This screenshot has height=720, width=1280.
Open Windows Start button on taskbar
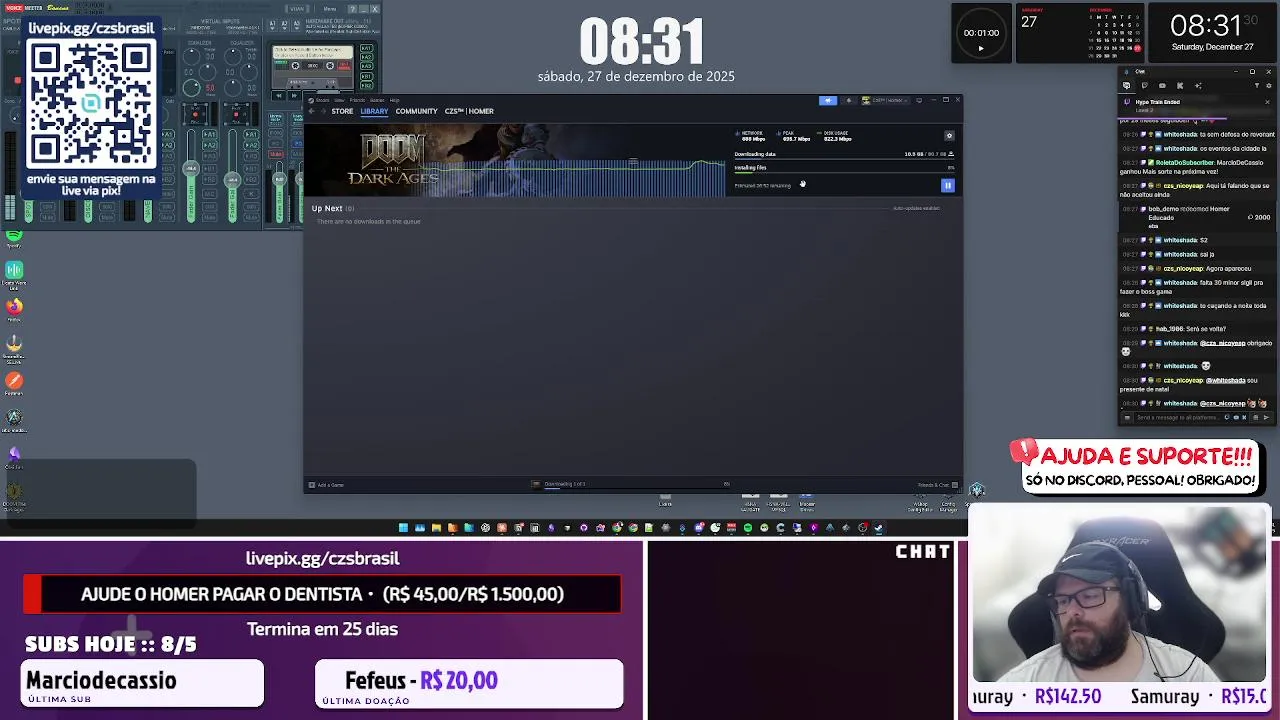click(403, 527)
